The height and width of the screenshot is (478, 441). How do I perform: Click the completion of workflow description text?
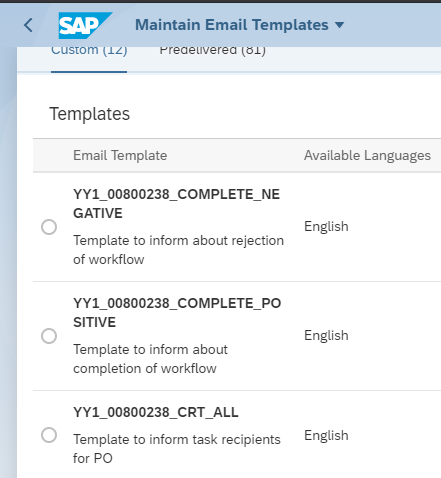[150, 359]
